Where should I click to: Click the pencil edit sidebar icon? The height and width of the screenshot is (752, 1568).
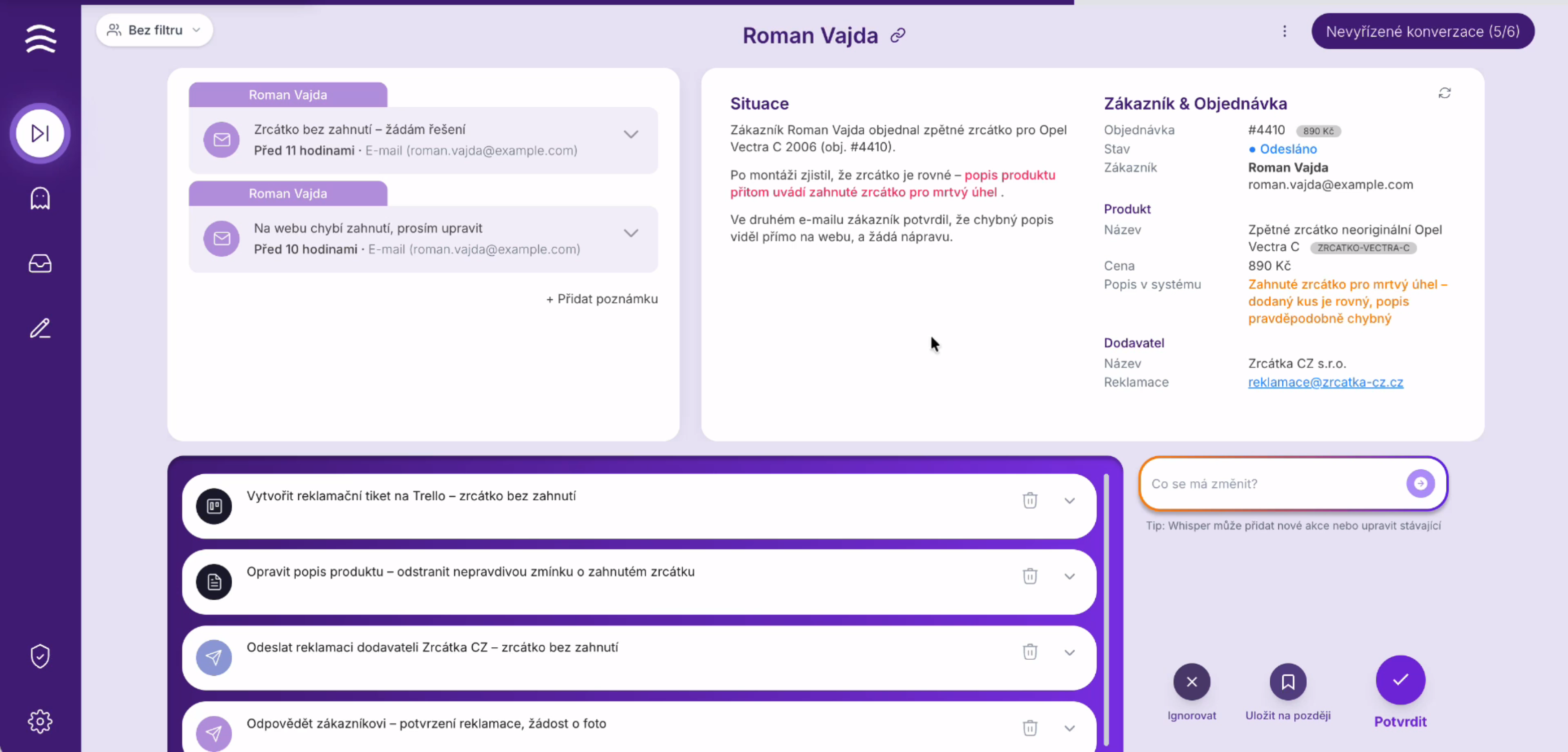tap(40, 328)
